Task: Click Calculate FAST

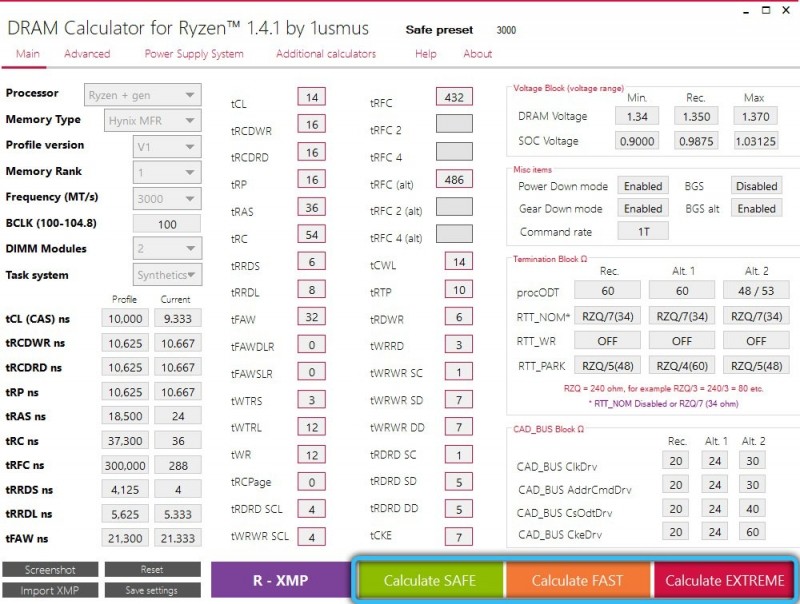Action: [577, 580]
